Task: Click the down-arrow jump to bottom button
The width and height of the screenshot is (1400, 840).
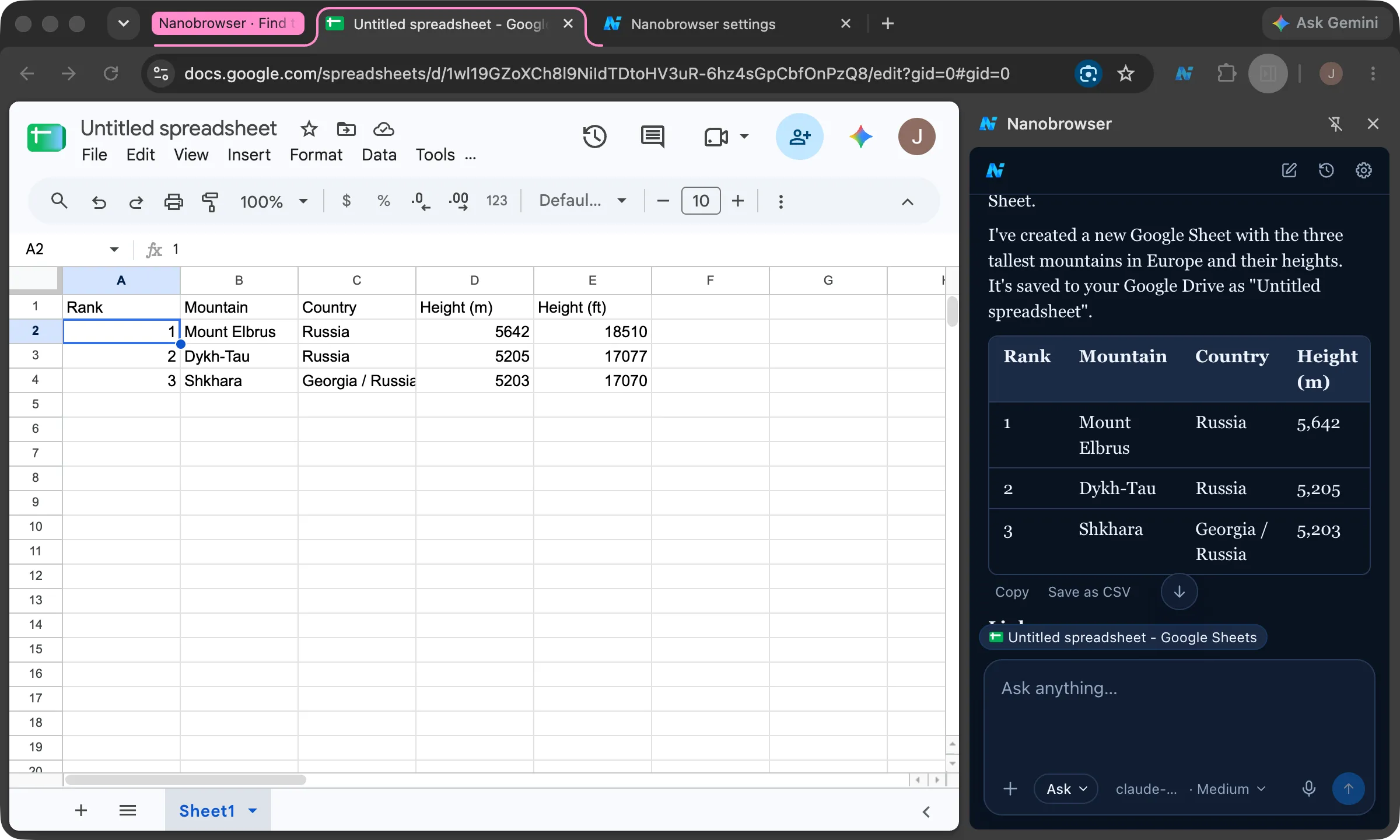Action: (x=1179, y=591)
